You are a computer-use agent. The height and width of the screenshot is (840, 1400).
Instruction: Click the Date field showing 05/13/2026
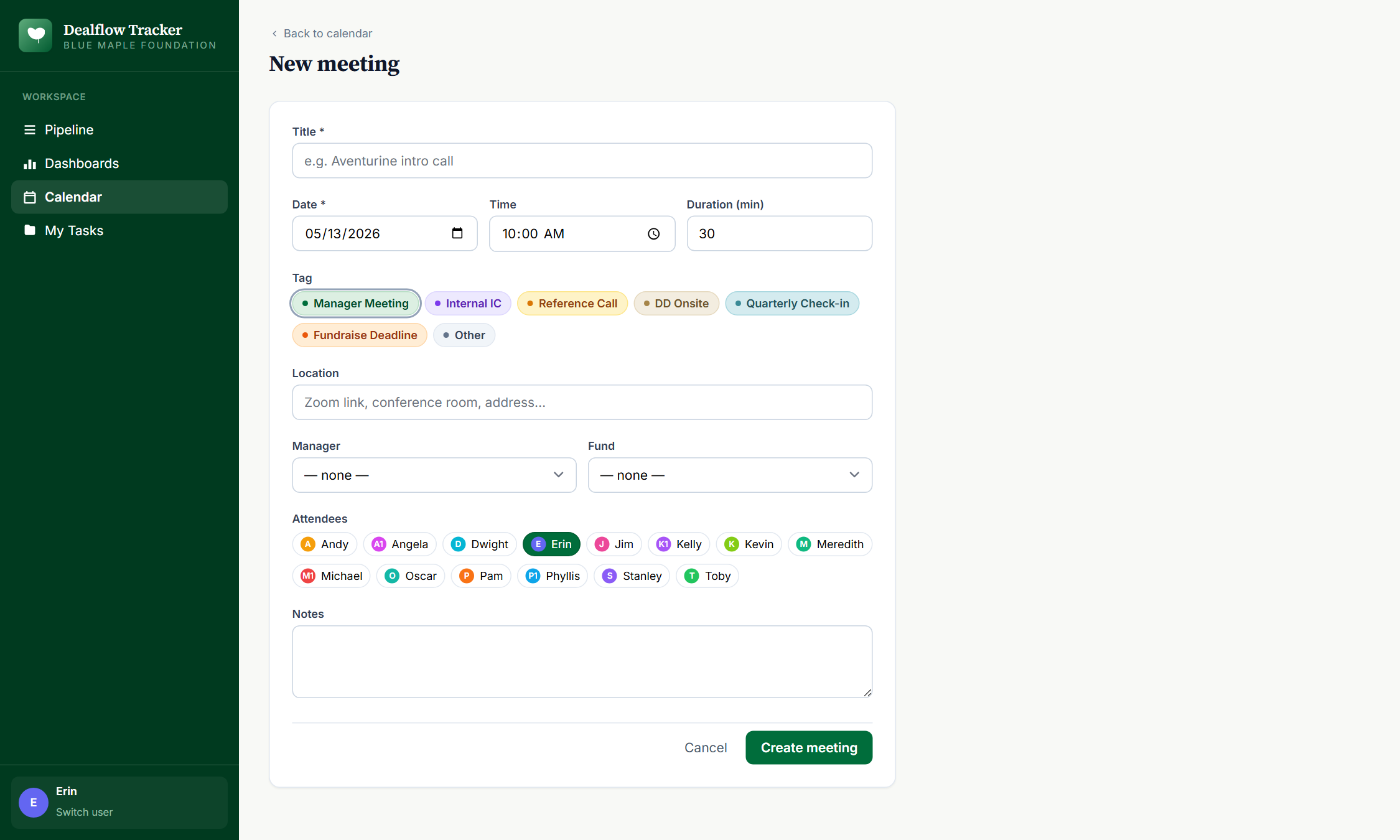[x=385, y=233]
